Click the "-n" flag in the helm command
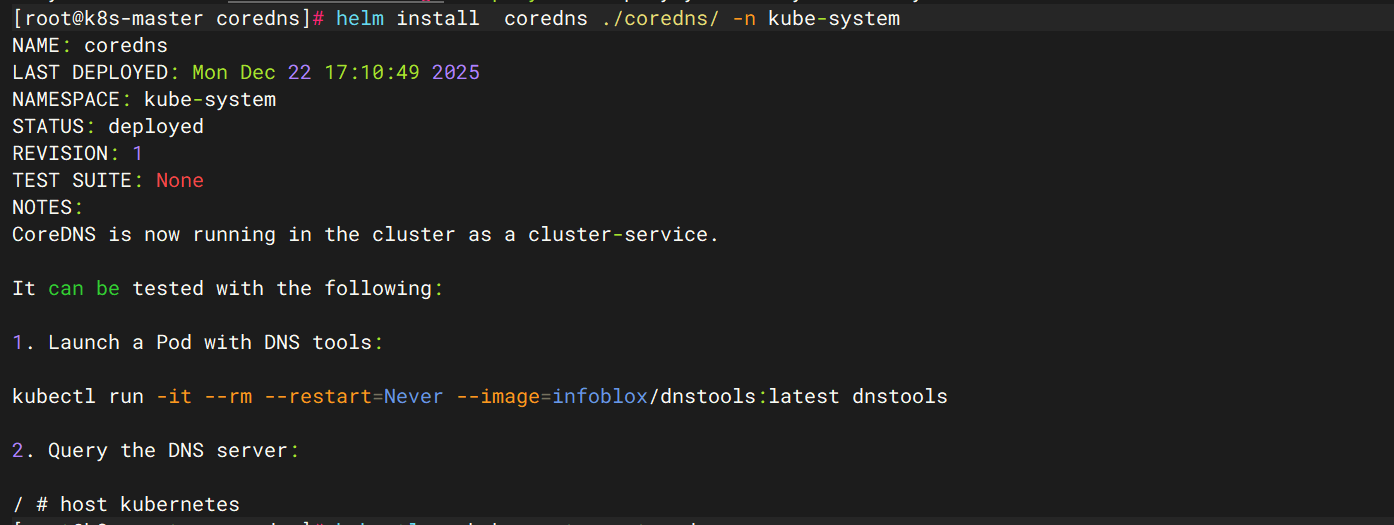The image size is (1394, 525). pyautogui.click(x=744, y=19)
